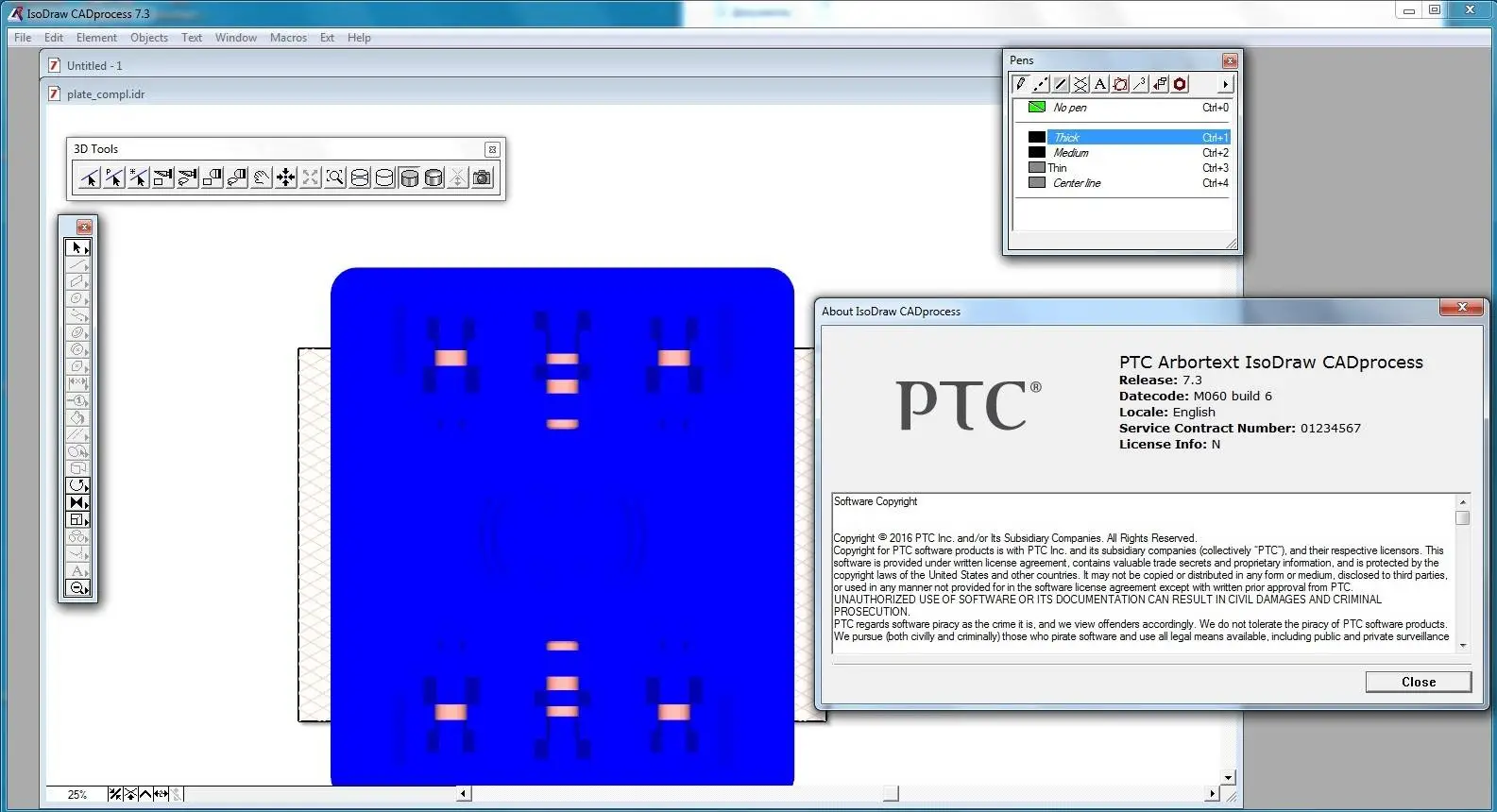Image resolution: width=1497 pixels, height=812 pixels.
Task: Click the four-arrows center tool in 3D Tools
Action: tap(285, 178)
